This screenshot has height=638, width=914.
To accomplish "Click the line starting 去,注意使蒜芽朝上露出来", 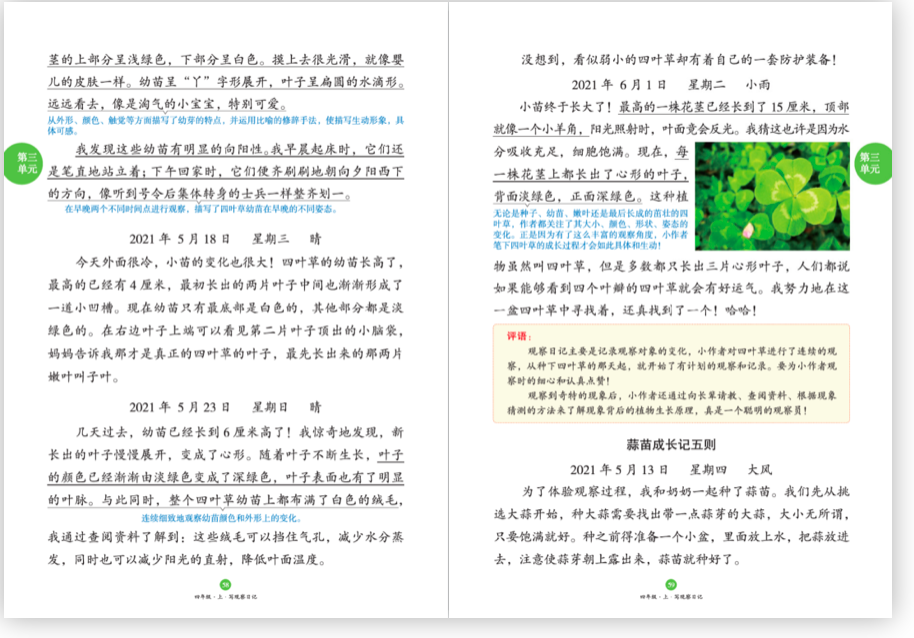I will click(x=618, y=559).
